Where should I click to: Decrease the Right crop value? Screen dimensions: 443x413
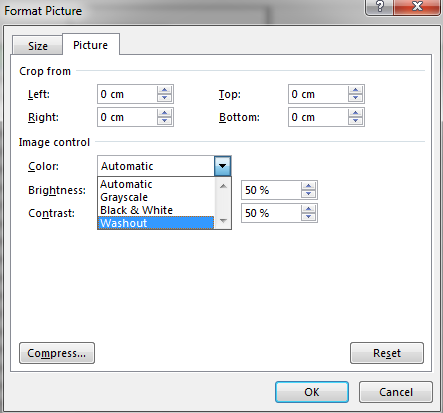click(164, 121)
